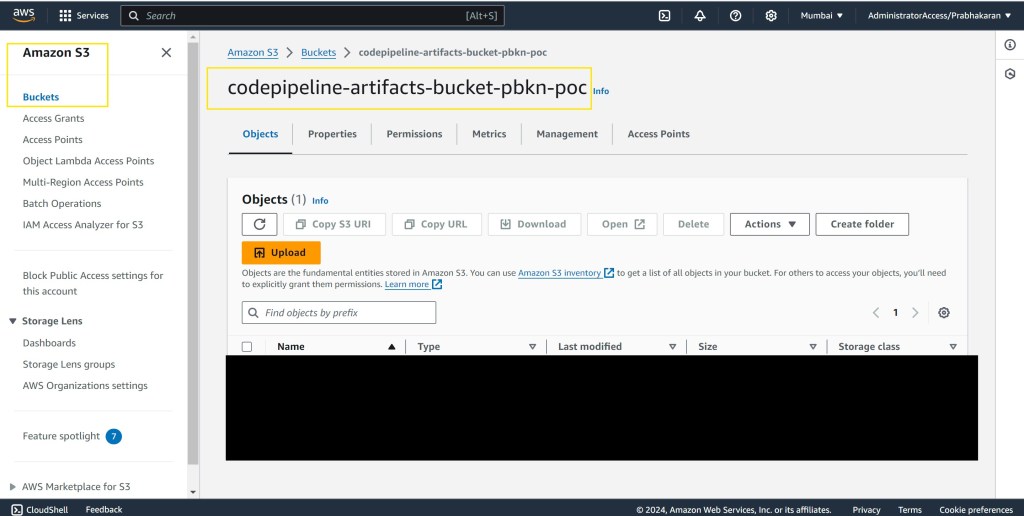Image resolution: width=1024 pixels, height=516 pixels.
Task: Open table preferences gear icon
Action: [x=944, y=313]
